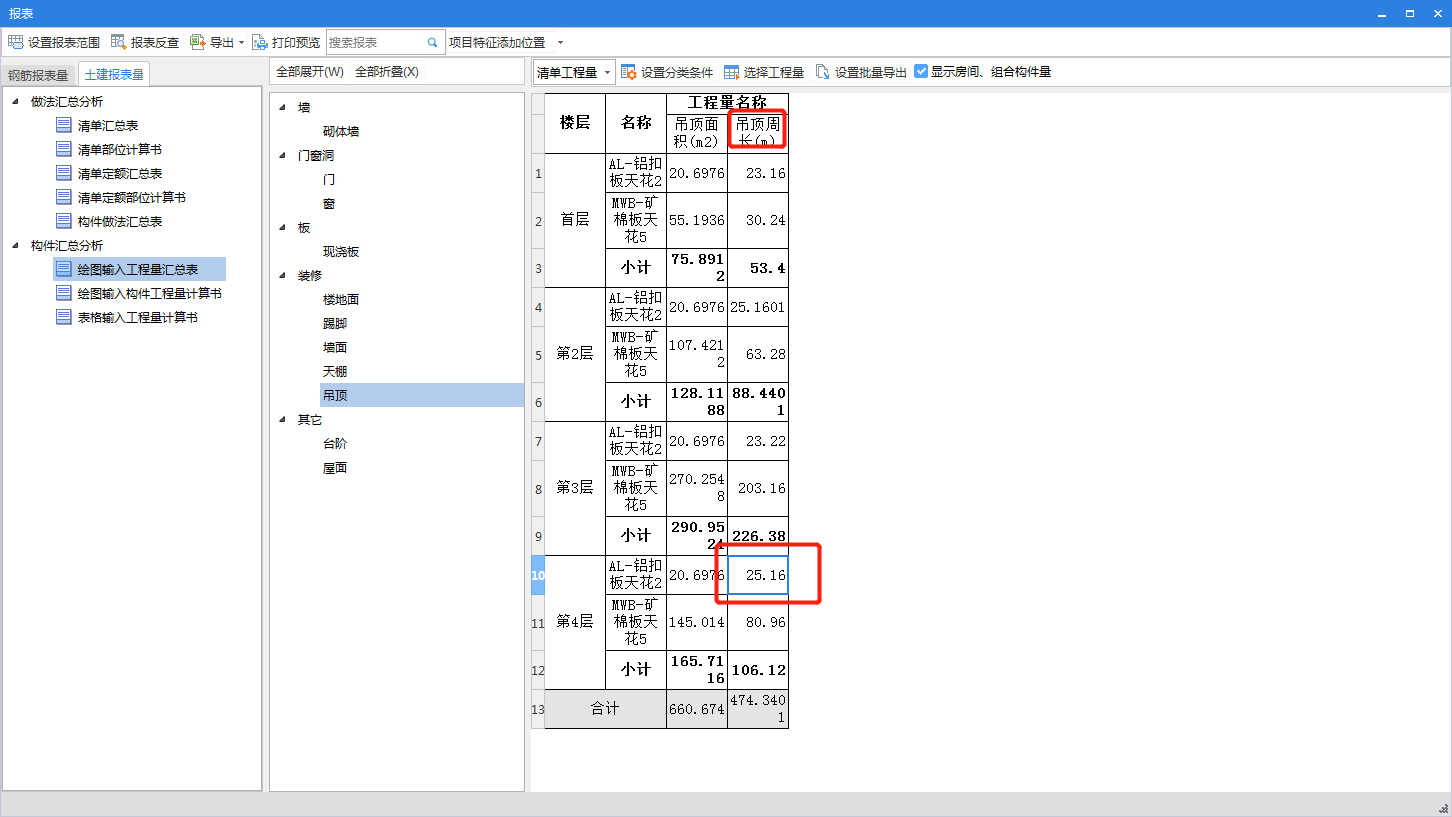Select the cell with value 203.16
1452x817 pixels.
click(758, 488)
